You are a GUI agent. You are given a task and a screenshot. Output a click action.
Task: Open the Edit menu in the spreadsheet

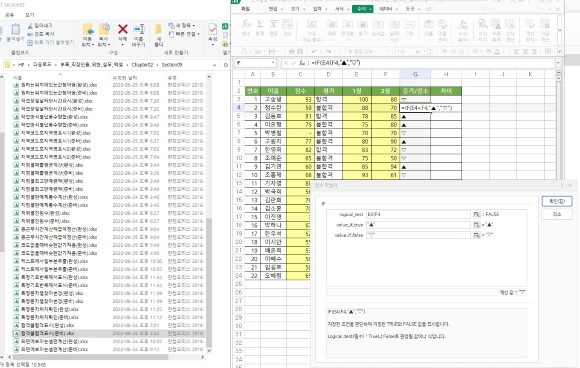click(274, 9)
